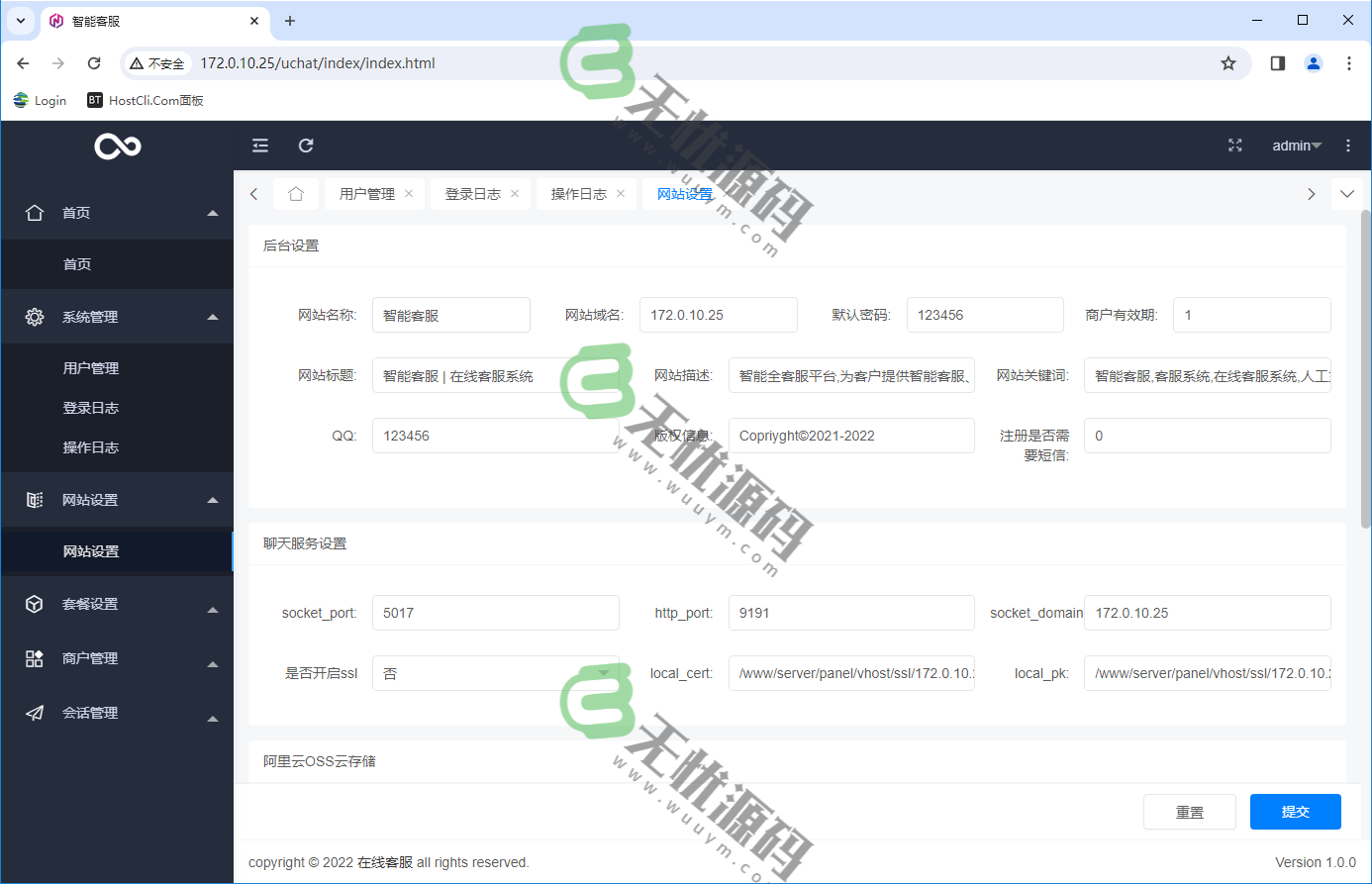Close the 用户管理 tab
The width and height of the screenshot is (1372, 884).
tap(409, 193)
